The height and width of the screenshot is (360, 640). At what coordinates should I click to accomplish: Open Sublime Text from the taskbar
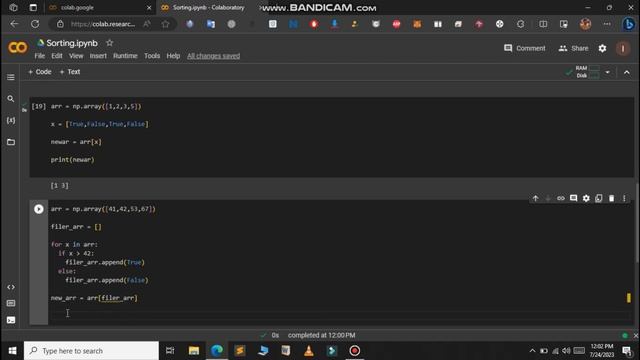[240, 351]
